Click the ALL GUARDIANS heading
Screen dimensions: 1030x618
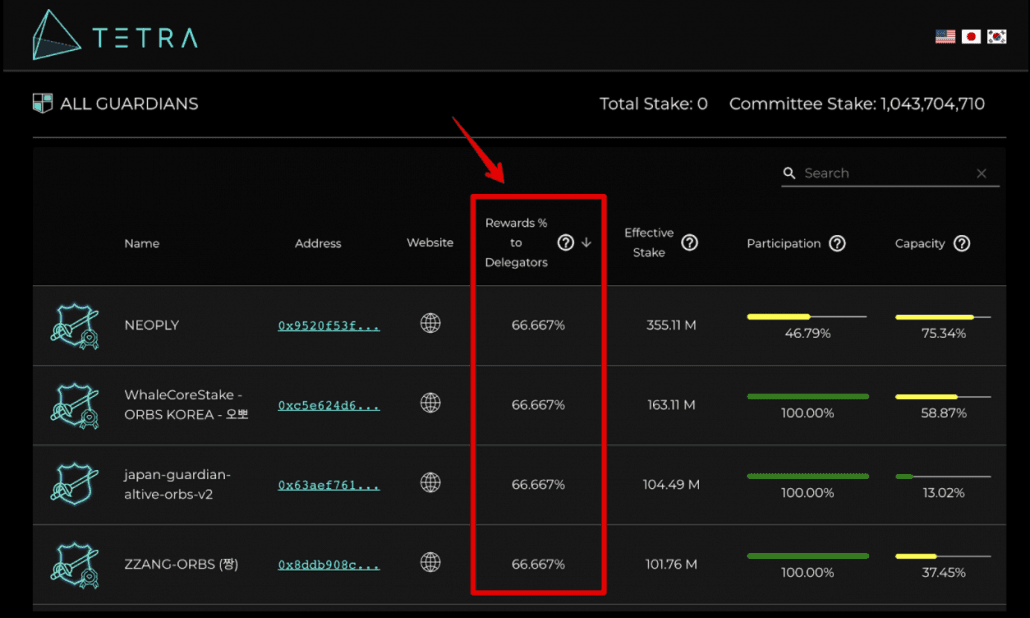tap(129, 104)
